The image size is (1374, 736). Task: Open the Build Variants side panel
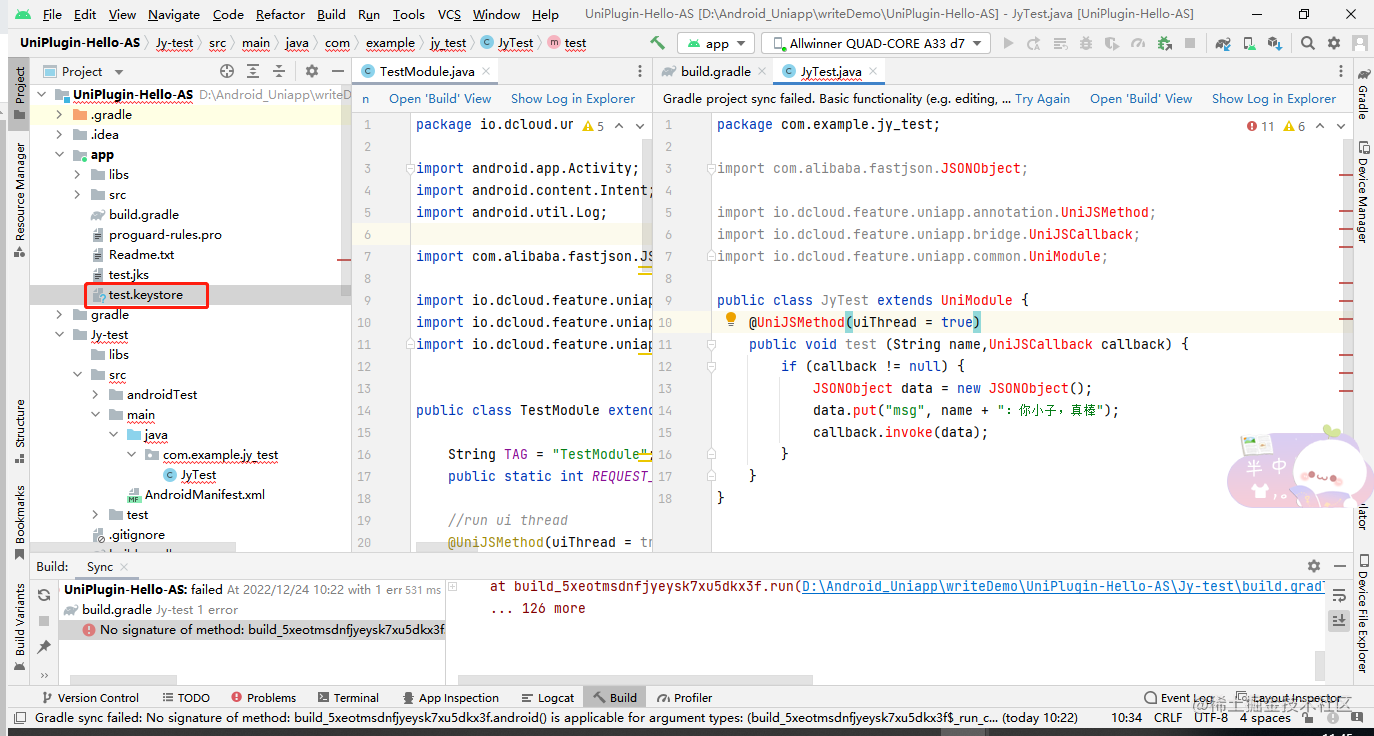click(19, 628)
